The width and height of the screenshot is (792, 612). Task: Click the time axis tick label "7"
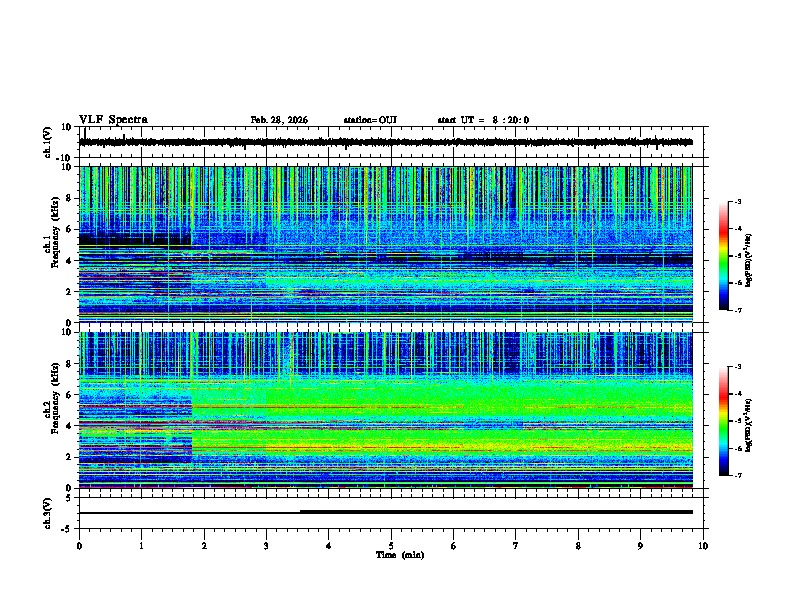pos(516,546)
